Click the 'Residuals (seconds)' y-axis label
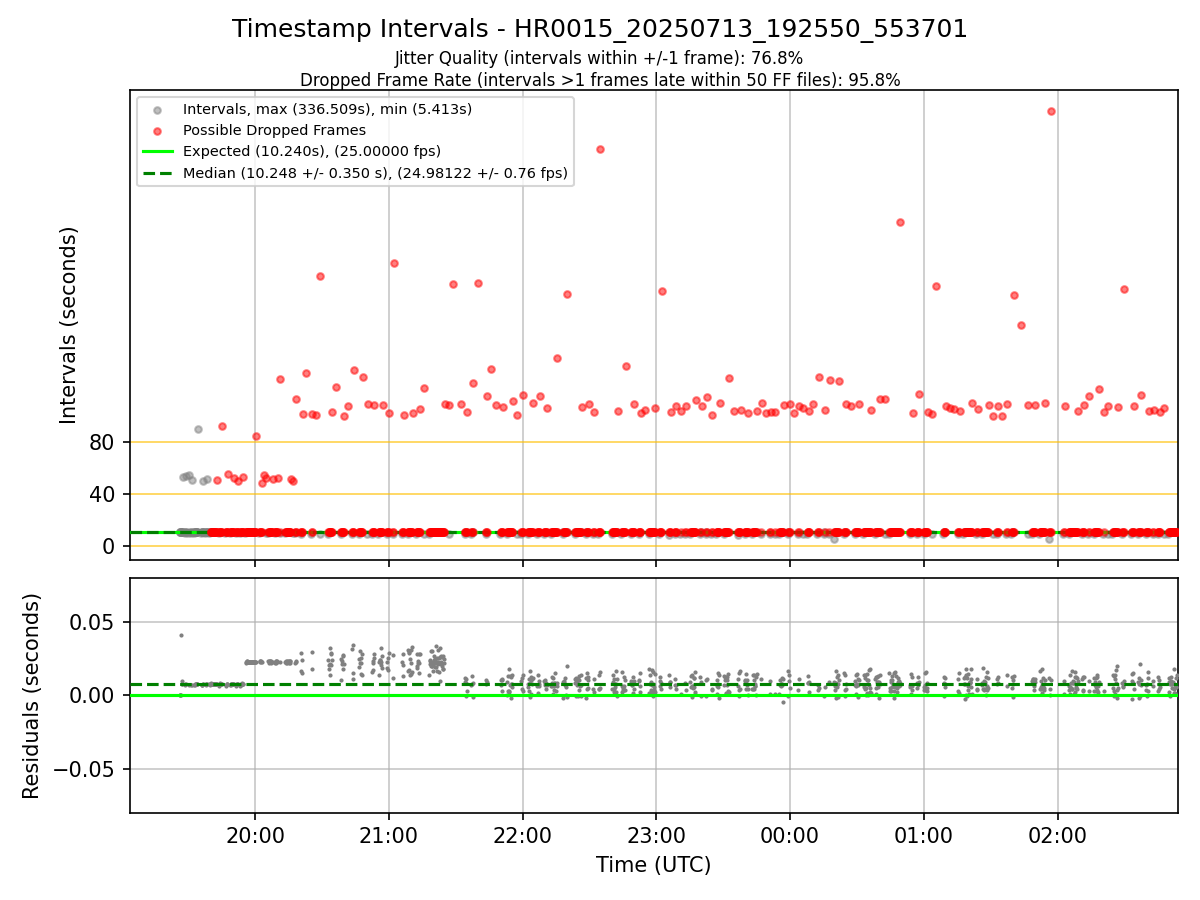The image size is (1200, 900). (31, 695)
